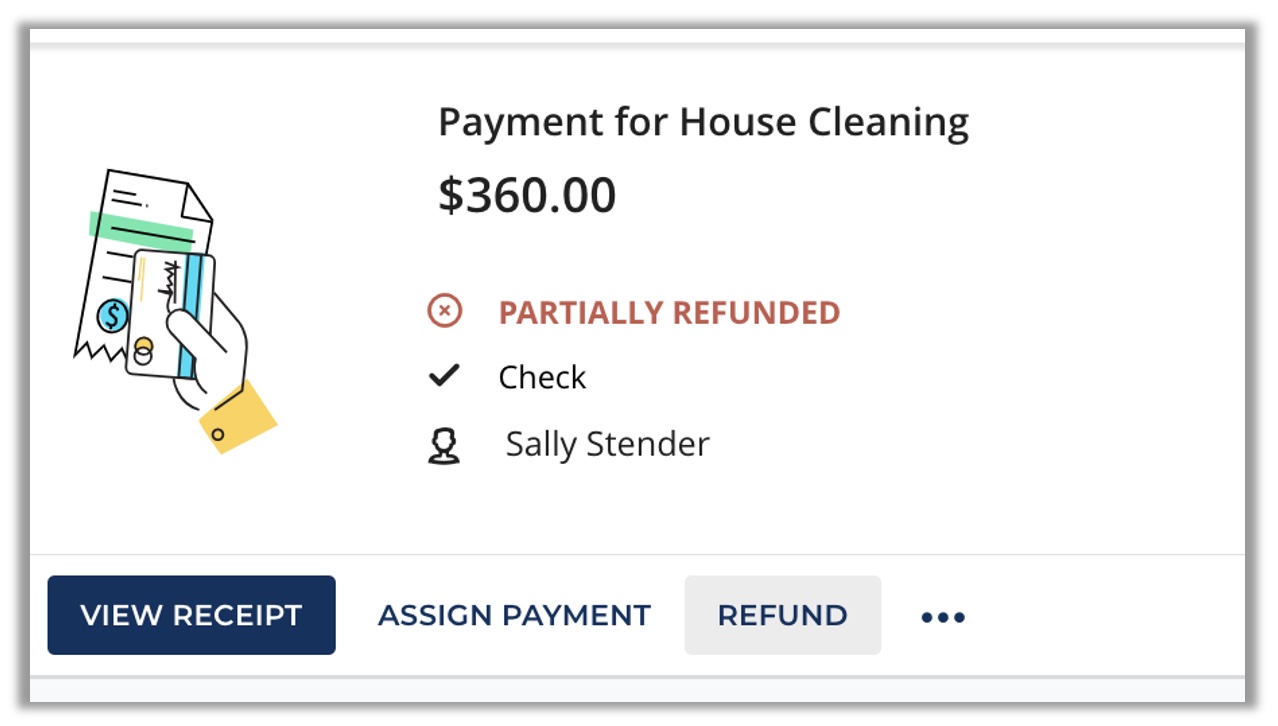Click the Sally Stender customer name
The image size is (1278, 726).
coord(607,444)
